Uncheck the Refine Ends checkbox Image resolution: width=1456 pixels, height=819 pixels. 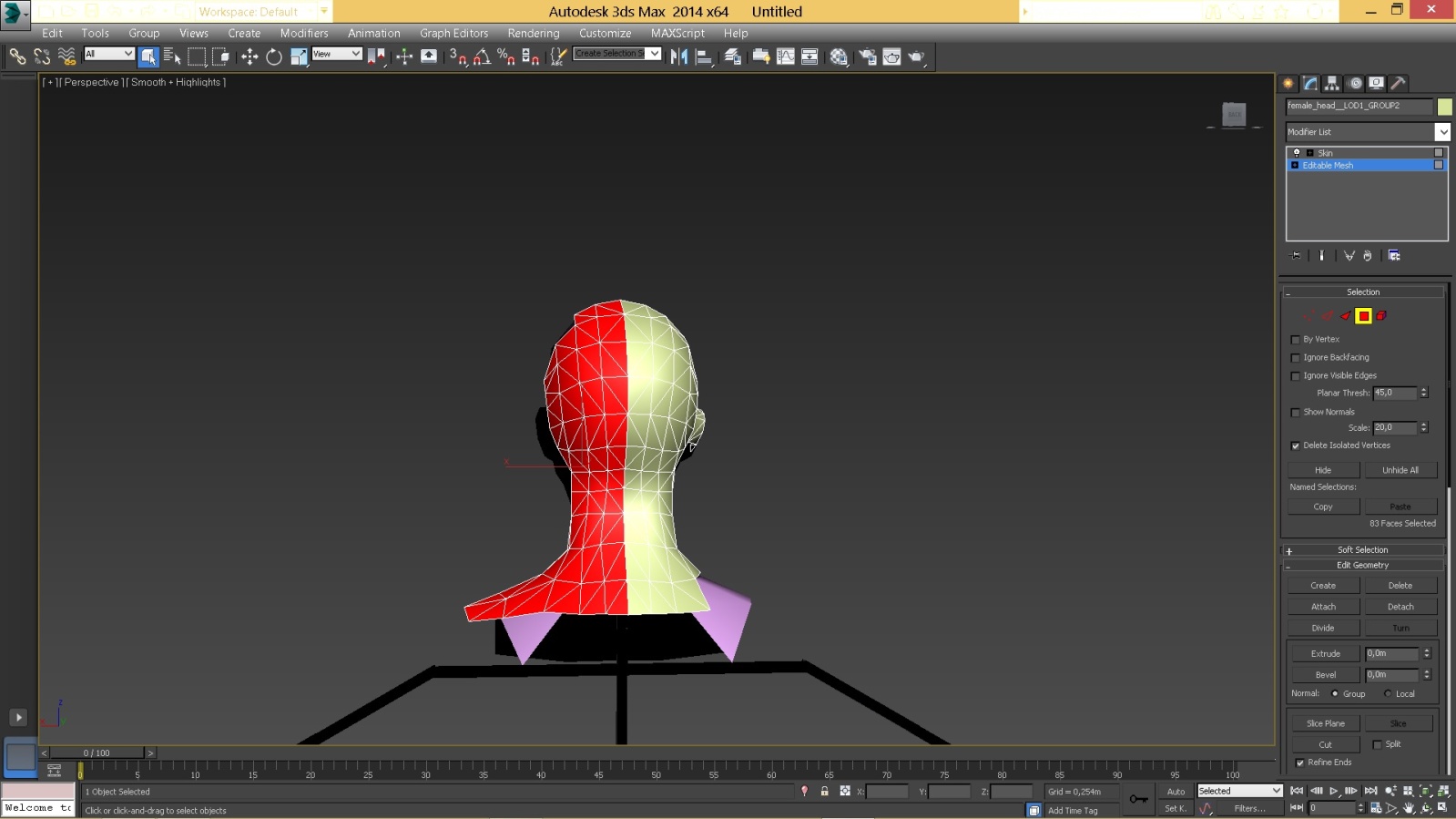(1300, 763)
